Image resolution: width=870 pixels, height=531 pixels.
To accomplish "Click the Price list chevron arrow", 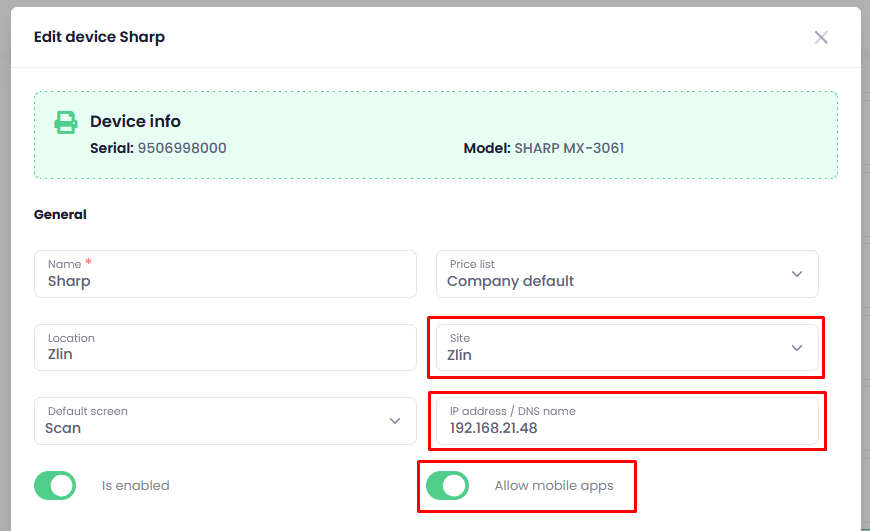I will point(797,274).
